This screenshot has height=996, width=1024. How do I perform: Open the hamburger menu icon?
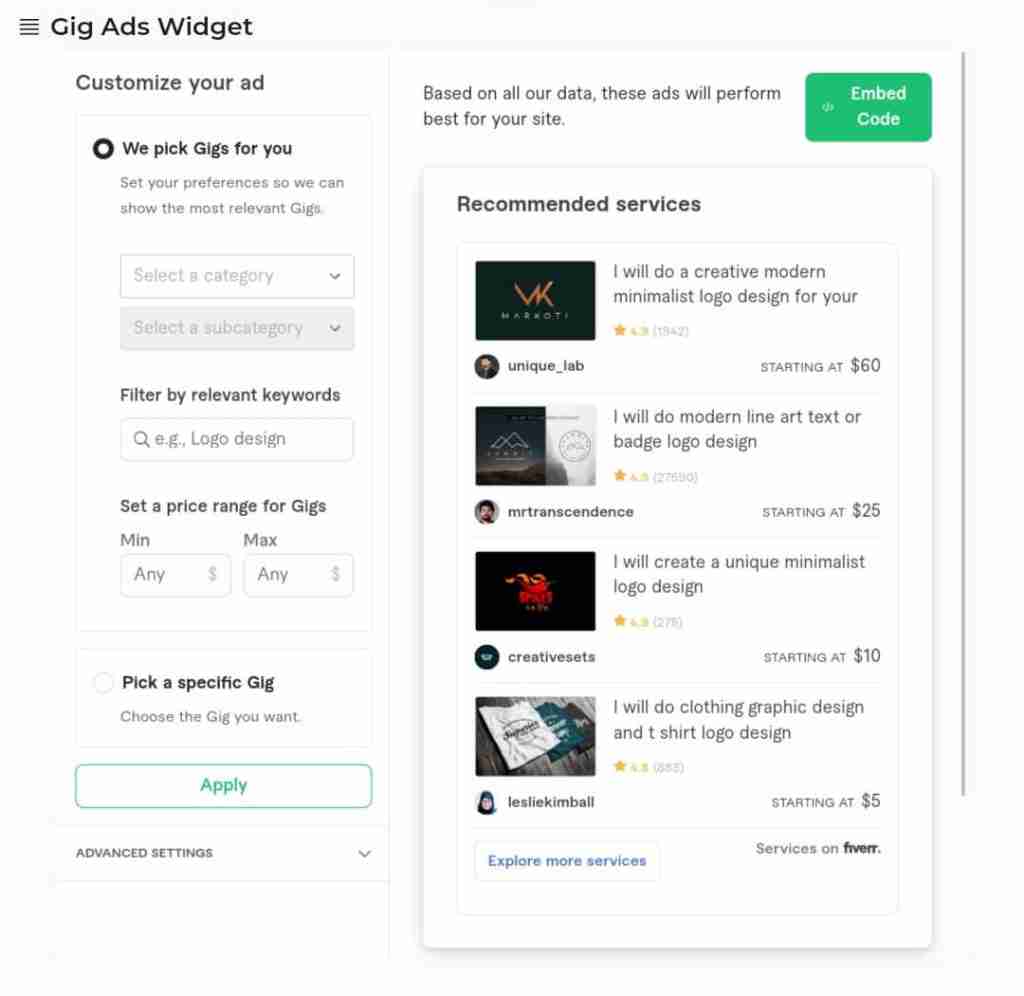pyautogui.click(x=29, y=27)
